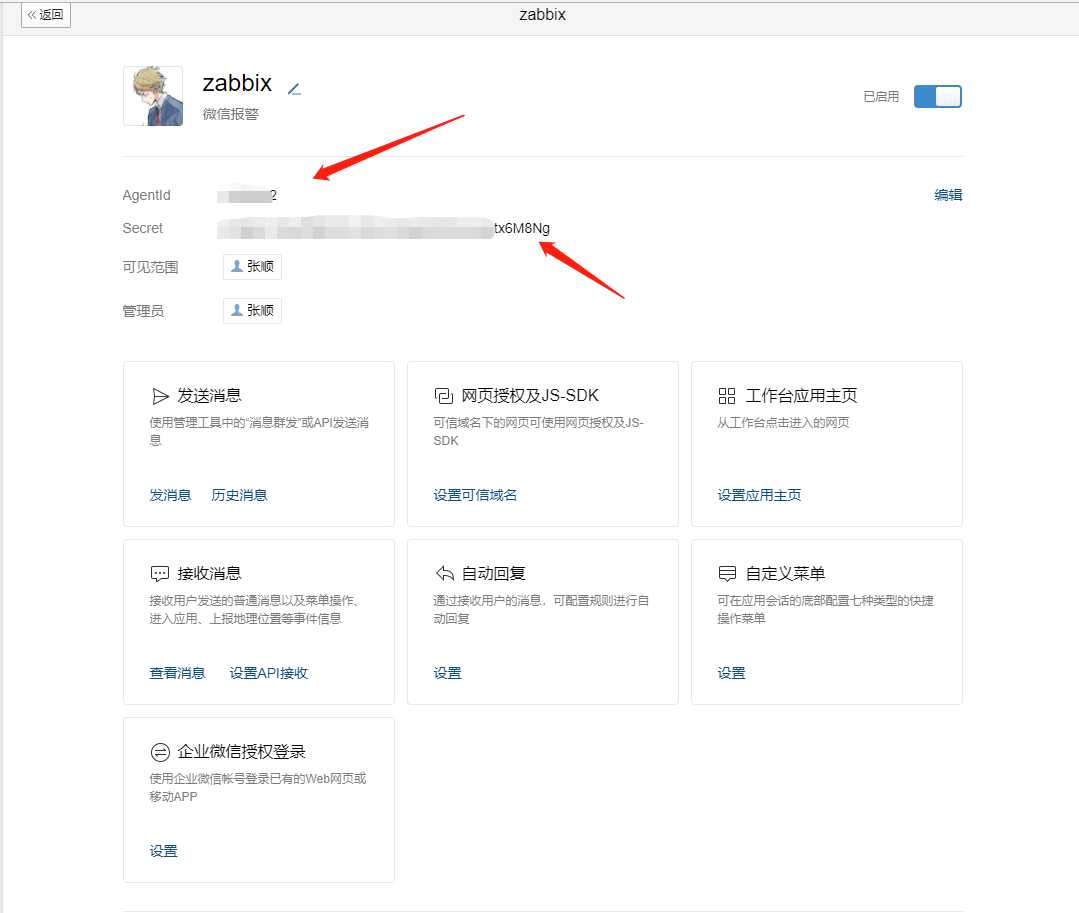Click the 发消息 send message link
The width and height of the screenshot is (1079, 913).
pos(170,495)
